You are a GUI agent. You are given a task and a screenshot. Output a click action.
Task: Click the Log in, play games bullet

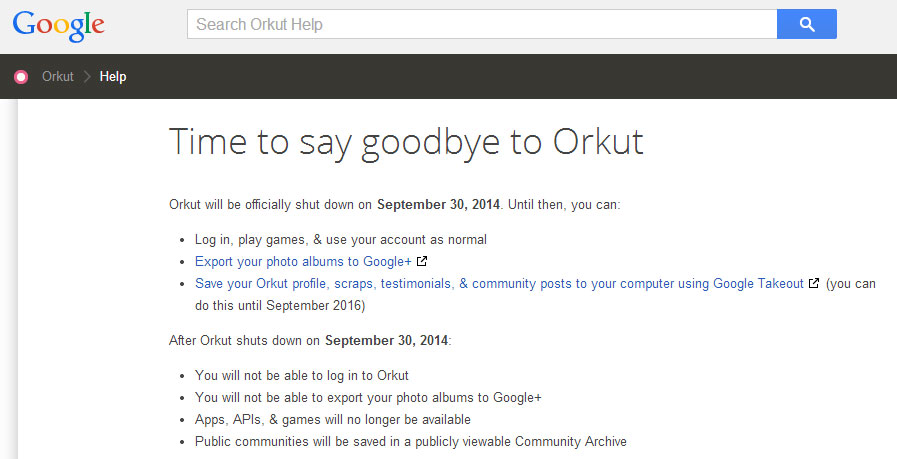[341, 240]
